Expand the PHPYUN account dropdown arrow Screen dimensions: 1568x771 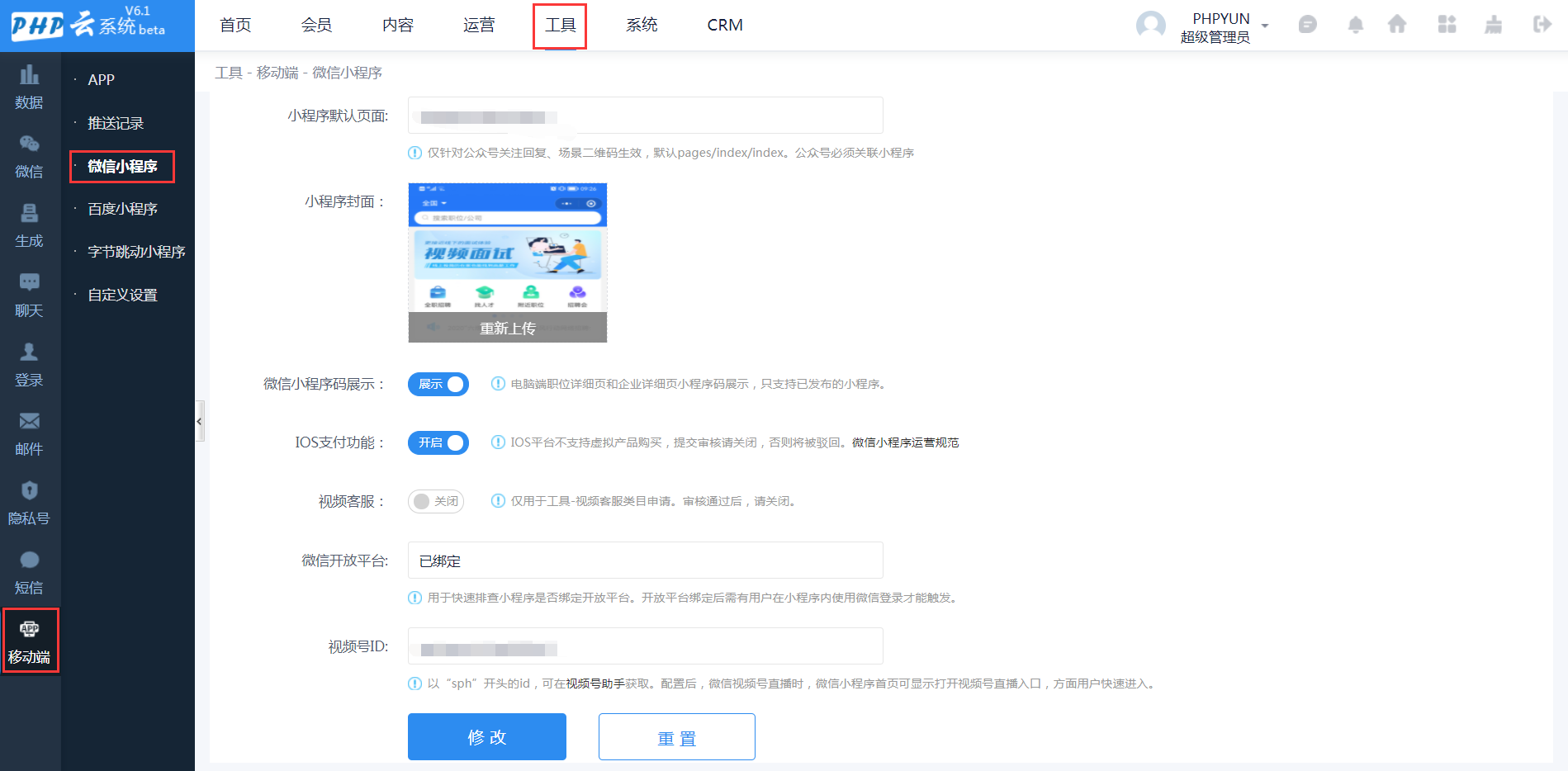[x=1265, y=26]
